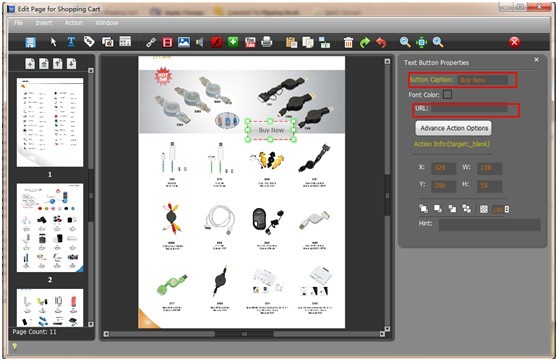Image resolution: width=558 pixels, height=361 pixels.
Task: Click the speaker sound icon
Action: point(200,42)
